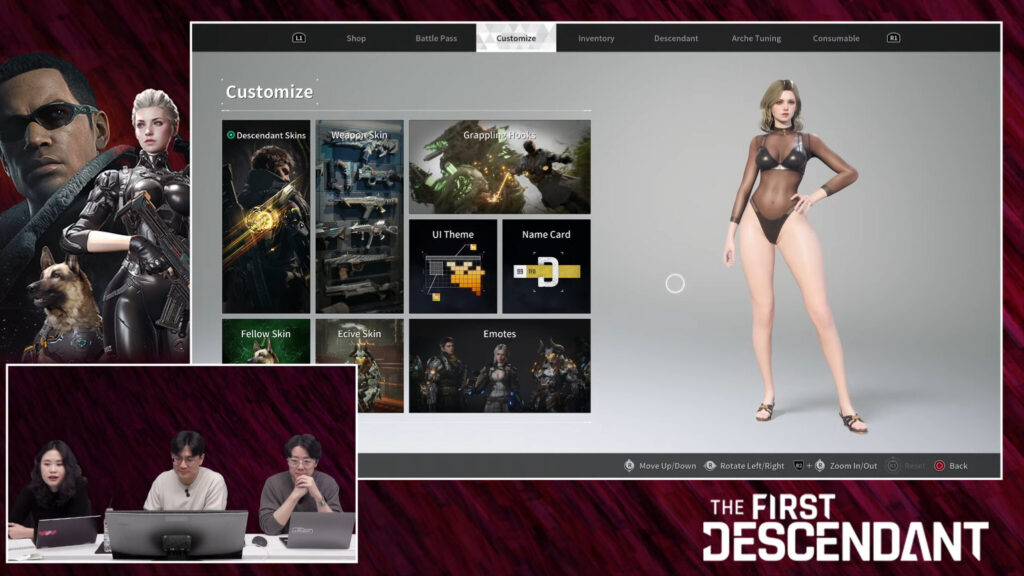Switch to the Battle Pass tab

tap(436, 38)
